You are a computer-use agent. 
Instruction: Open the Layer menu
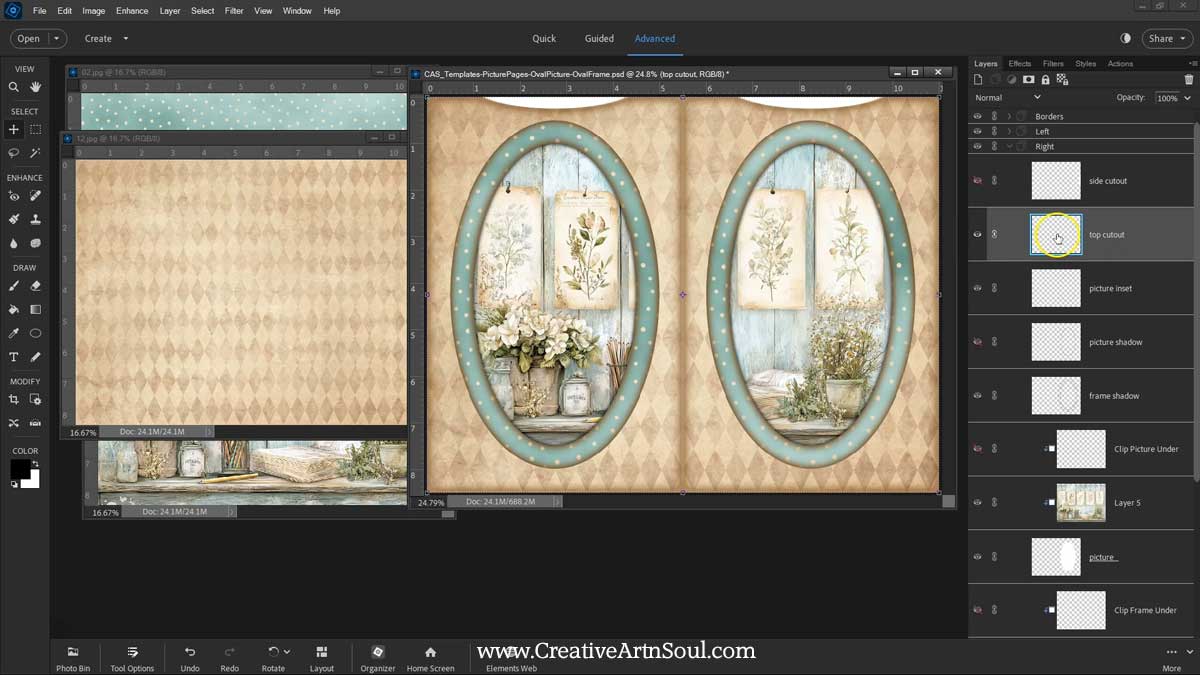170,11
